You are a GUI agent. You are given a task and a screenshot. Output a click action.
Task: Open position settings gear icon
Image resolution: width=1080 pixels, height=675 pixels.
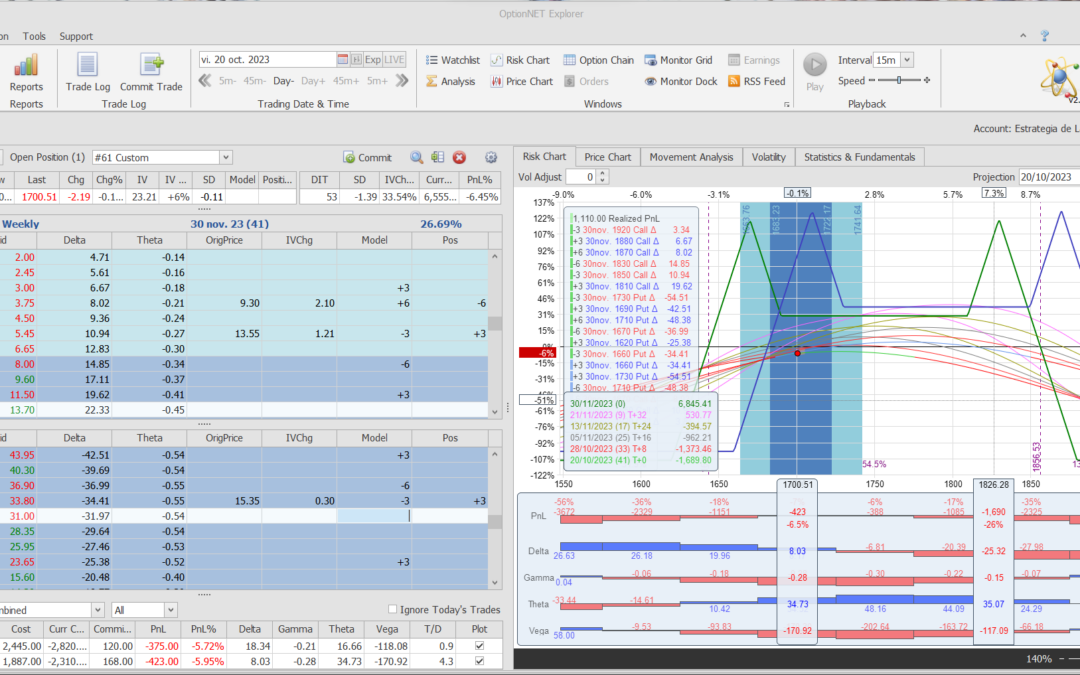pyautogui.click(x=491, y=157)
